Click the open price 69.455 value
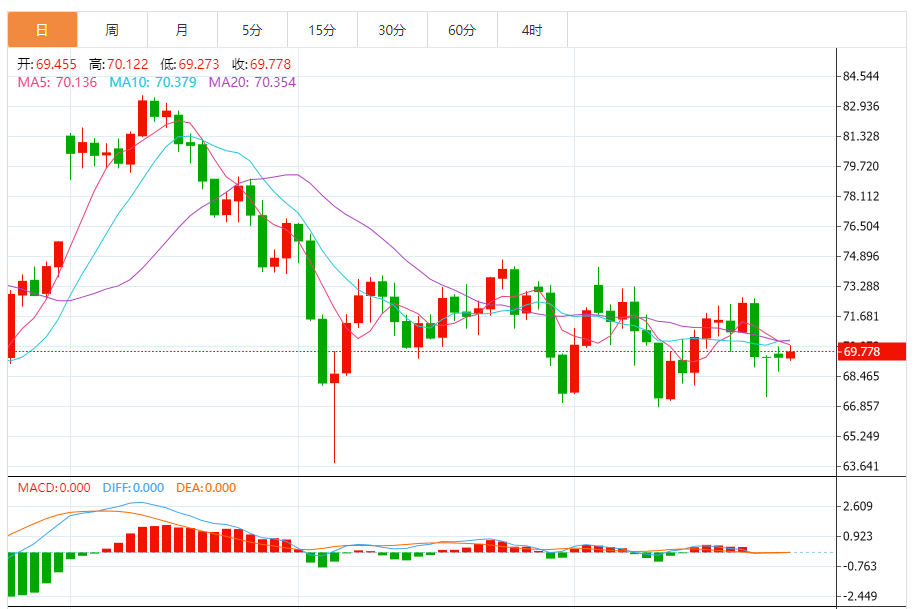Image resolution: width=914 pixels, height=609 pixels. pyautogui.click(x=57, y=64)
